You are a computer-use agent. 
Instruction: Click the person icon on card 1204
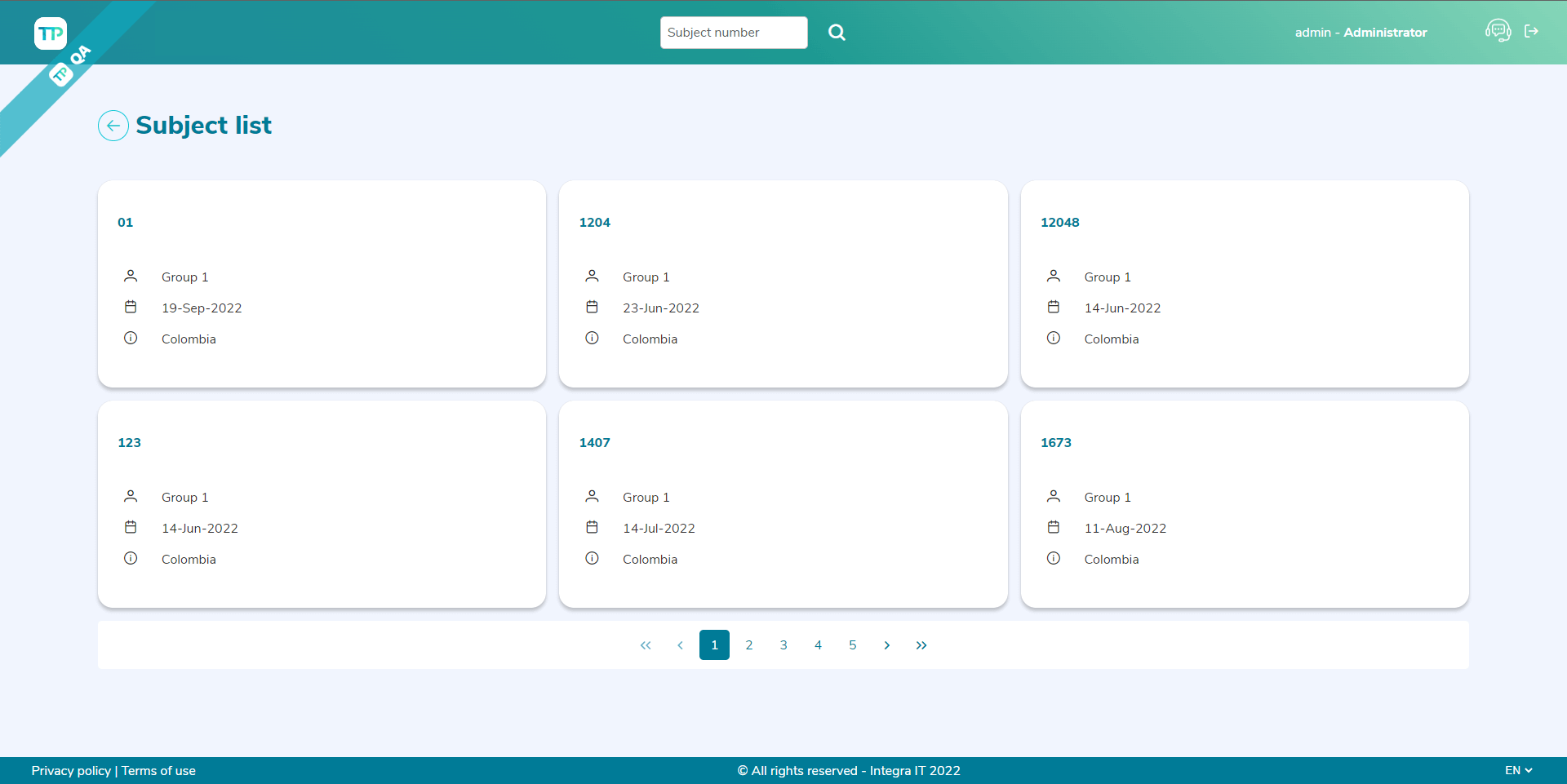pyautogui.click(x=593, y=276)
